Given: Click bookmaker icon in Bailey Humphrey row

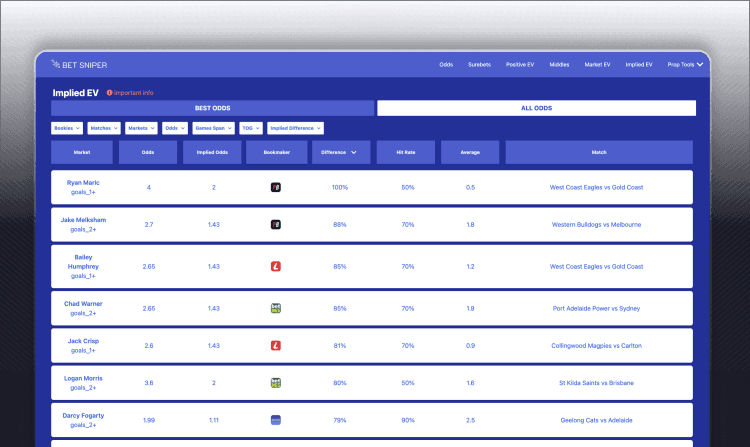Looking at the screenshot, I should pyautogui.click(x=276, y=266).
